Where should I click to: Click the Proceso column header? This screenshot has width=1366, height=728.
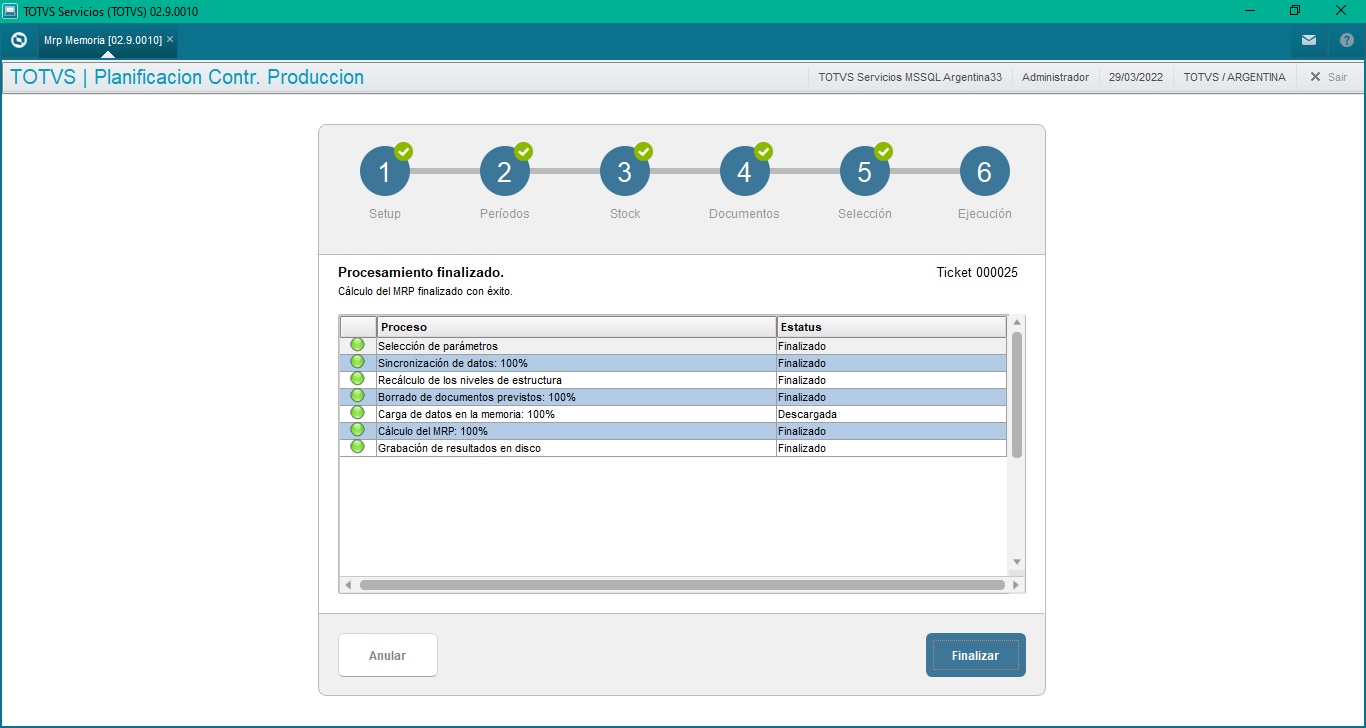coord(576,327)
